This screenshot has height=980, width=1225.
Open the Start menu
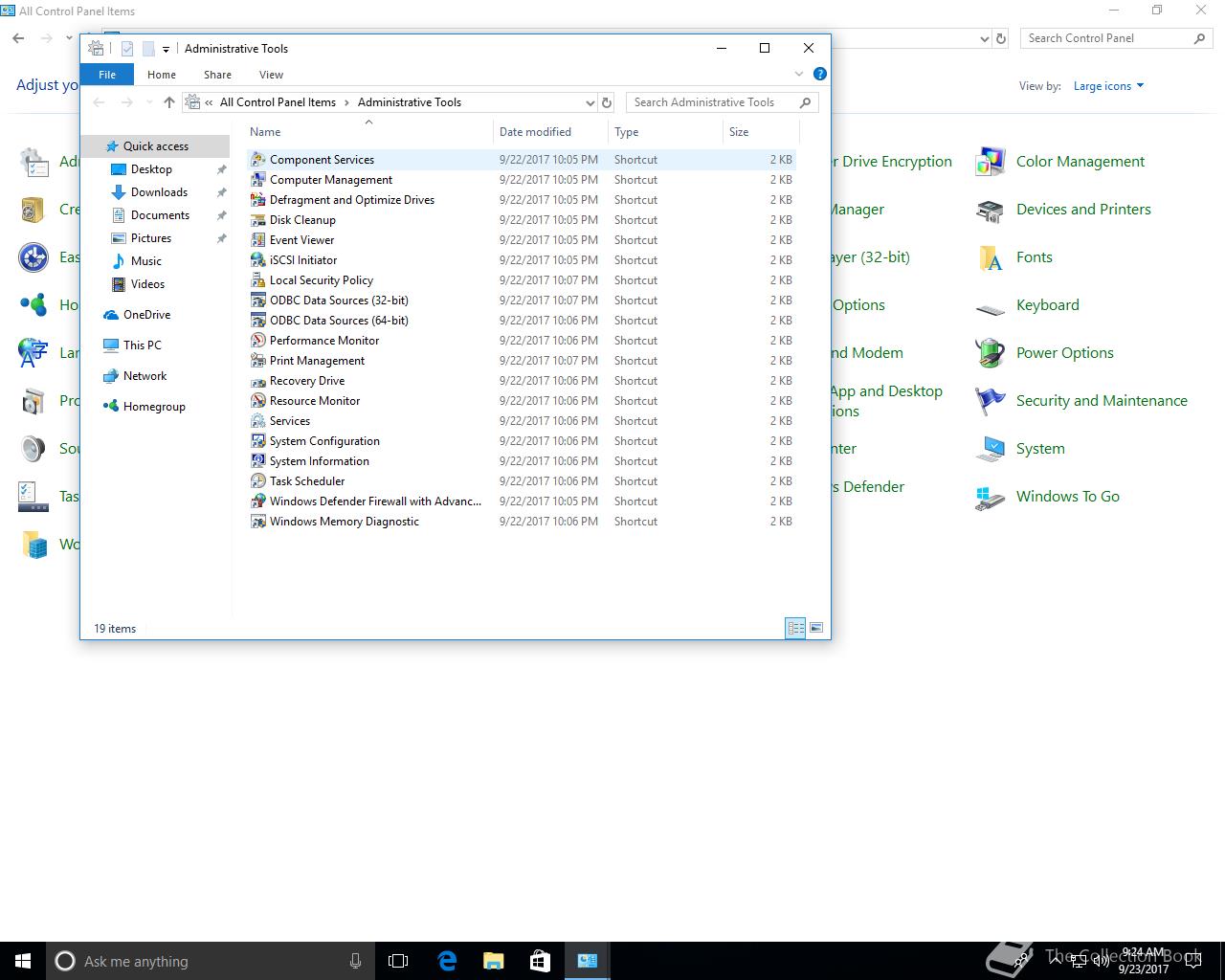[x=23, y=961]
